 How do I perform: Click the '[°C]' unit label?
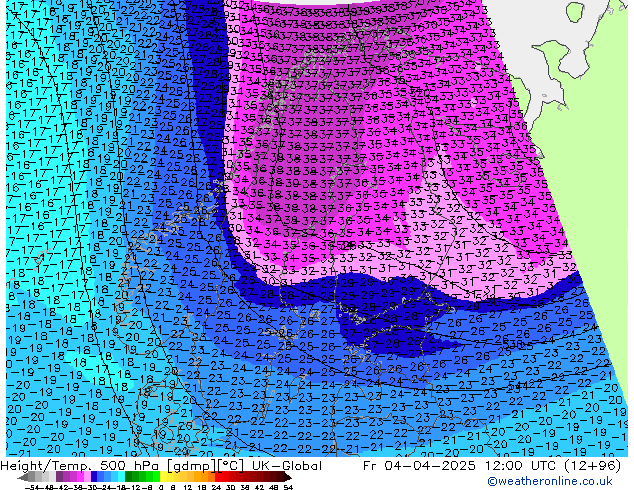(x=232, y=466)
